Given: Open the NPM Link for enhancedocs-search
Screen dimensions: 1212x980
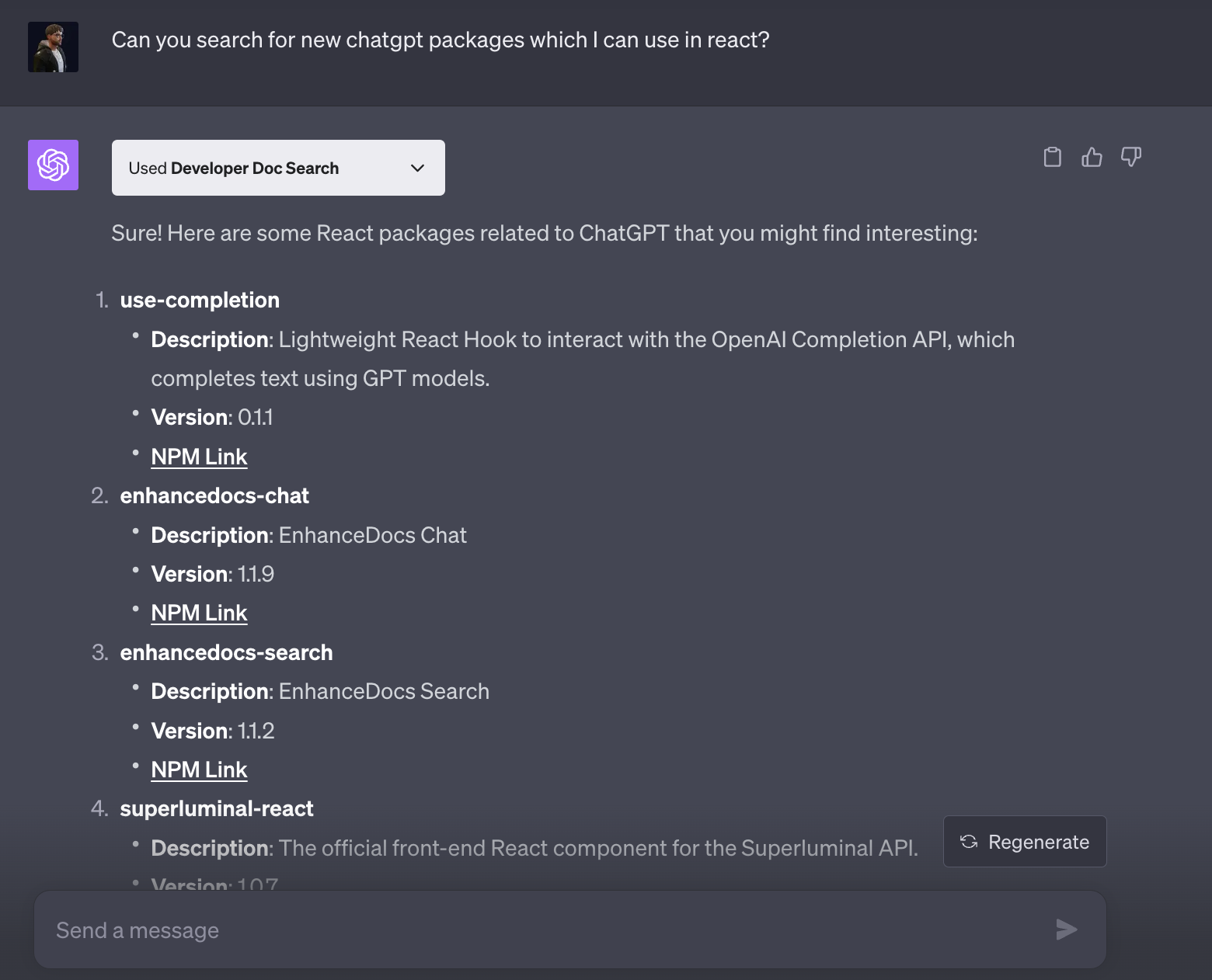Looking at the screenshot, I should 199,770.
